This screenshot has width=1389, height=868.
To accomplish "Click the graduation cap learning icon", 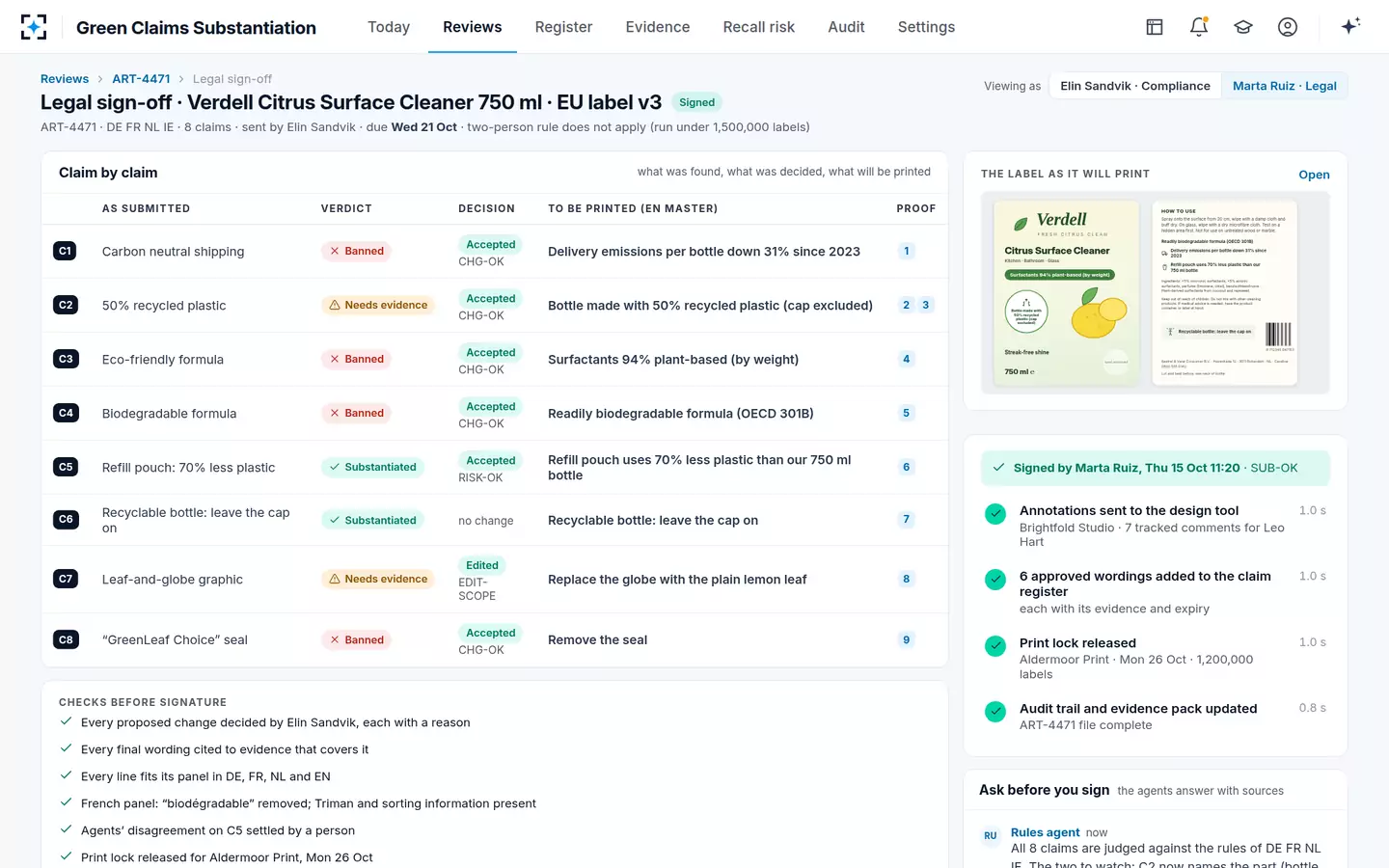I will click(1243, 27).
